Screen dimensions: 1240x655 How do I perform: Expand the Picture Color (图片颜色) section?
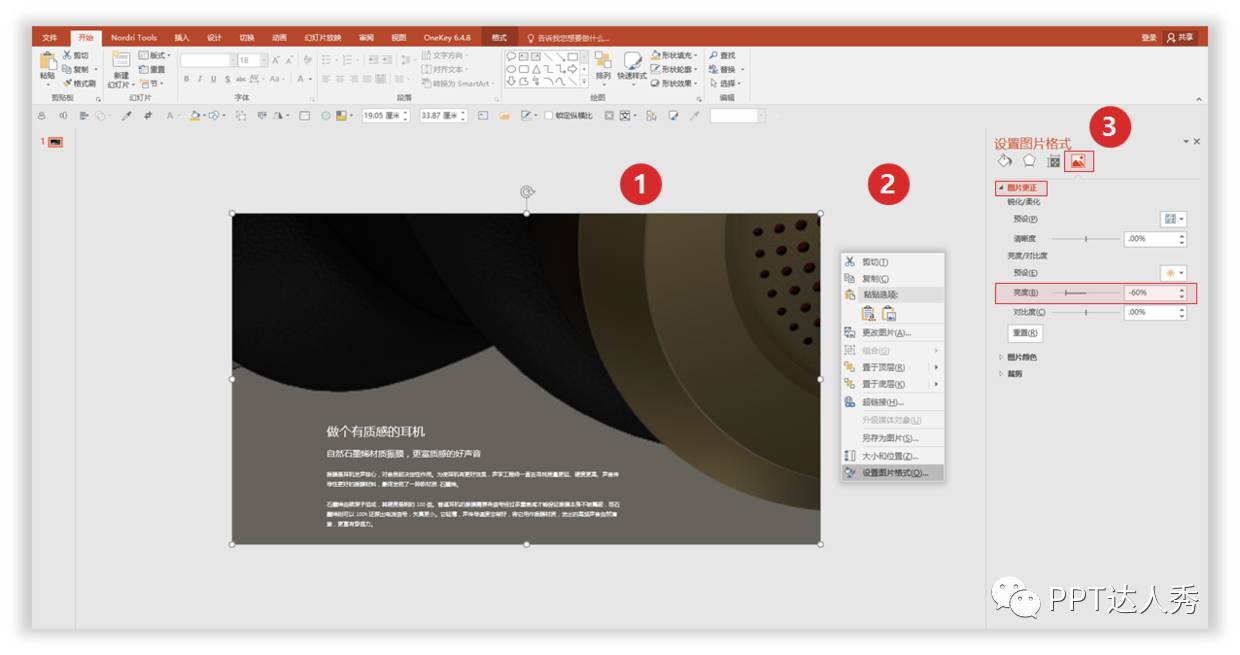1018,357
